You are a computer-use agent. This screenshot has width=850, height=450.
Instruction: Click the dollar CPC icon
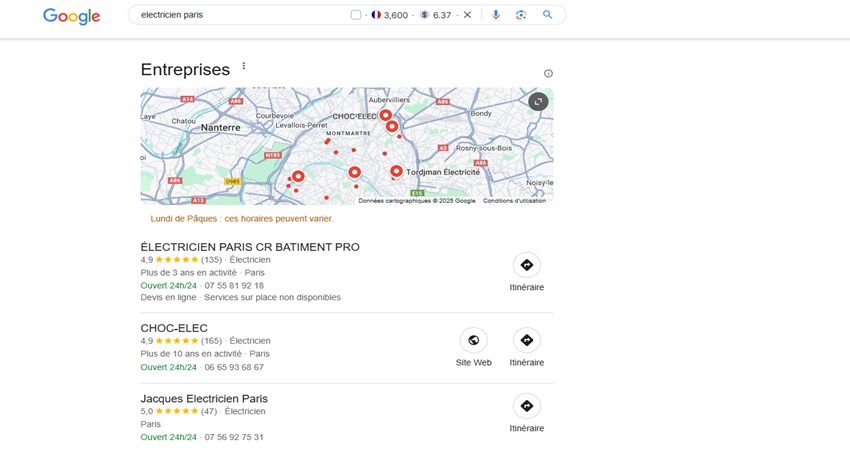coord(424,15)
